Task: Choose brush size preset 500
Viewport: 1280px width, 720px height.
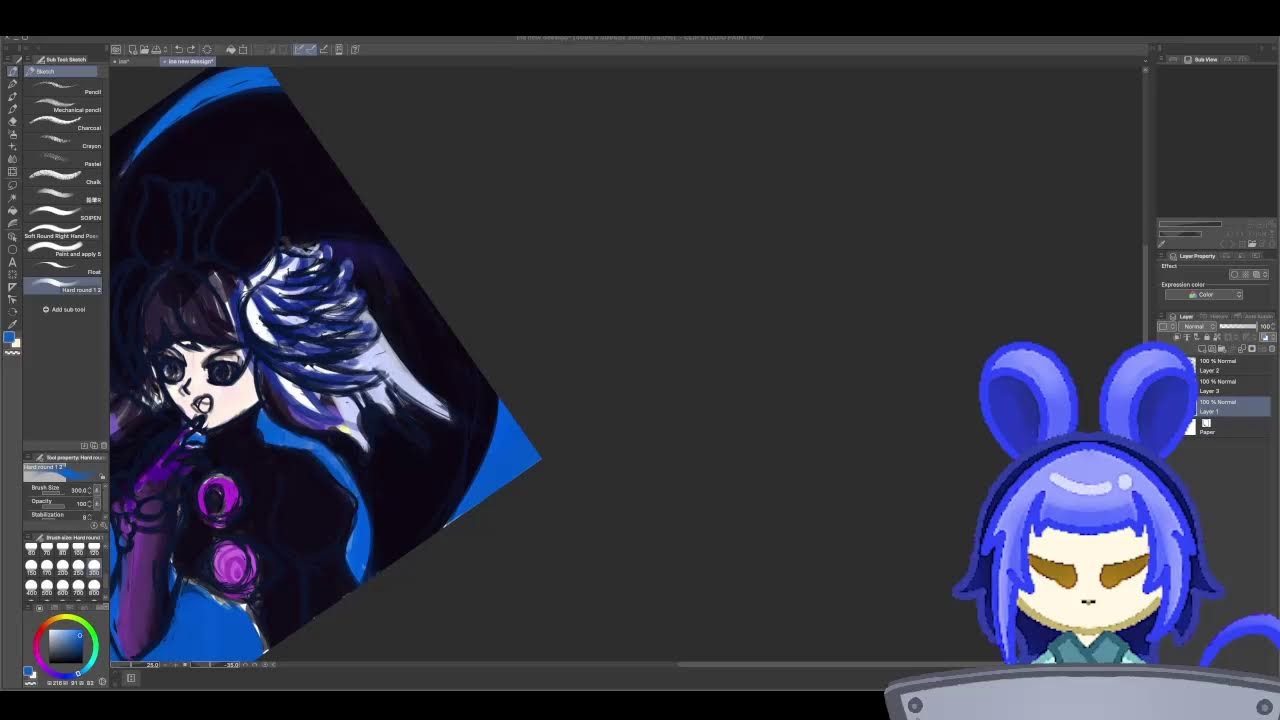Action: click(x=47, y=587)
